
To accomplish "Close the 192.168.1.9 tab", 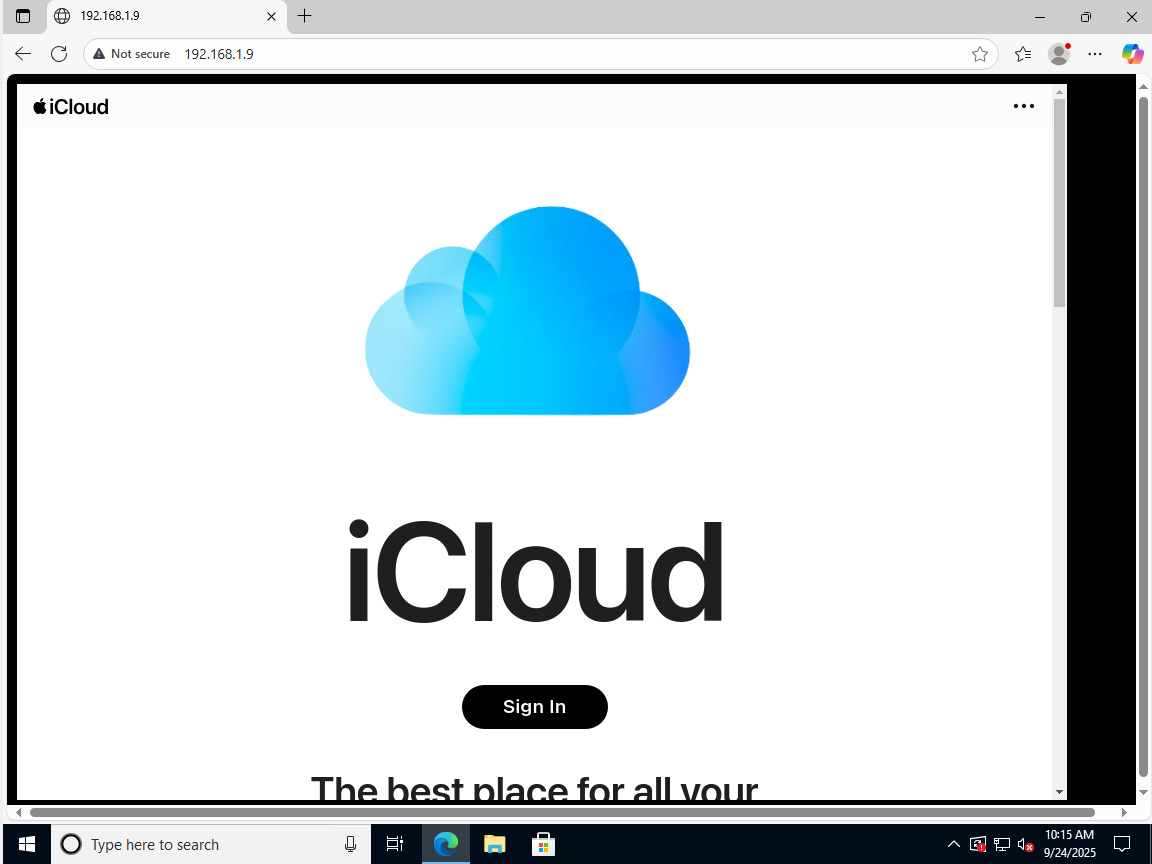I will click(271, 16).
